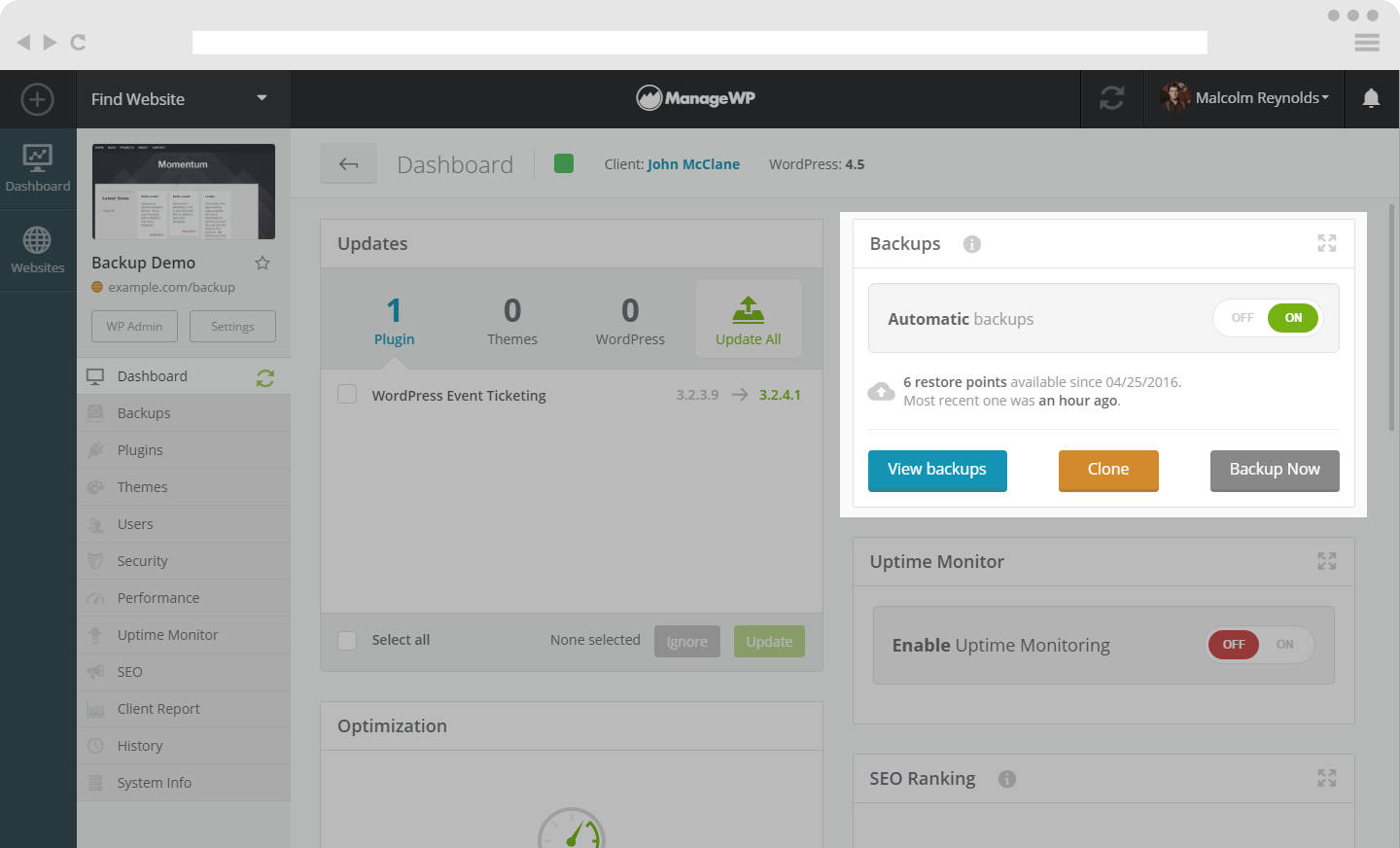The image size is (1400, 848).
Task: Star the Backup Demo site as favorite
Action: 262,263
